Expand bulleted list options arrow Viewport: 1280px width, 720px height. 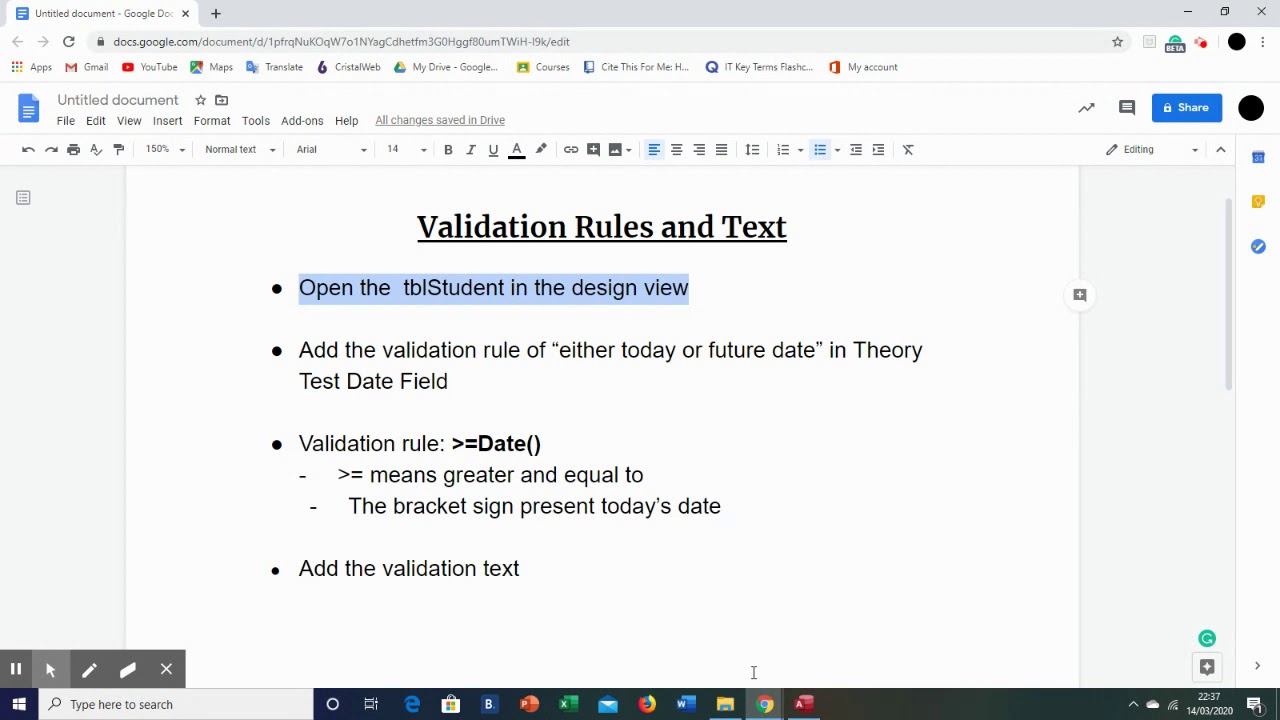[837, 150]
